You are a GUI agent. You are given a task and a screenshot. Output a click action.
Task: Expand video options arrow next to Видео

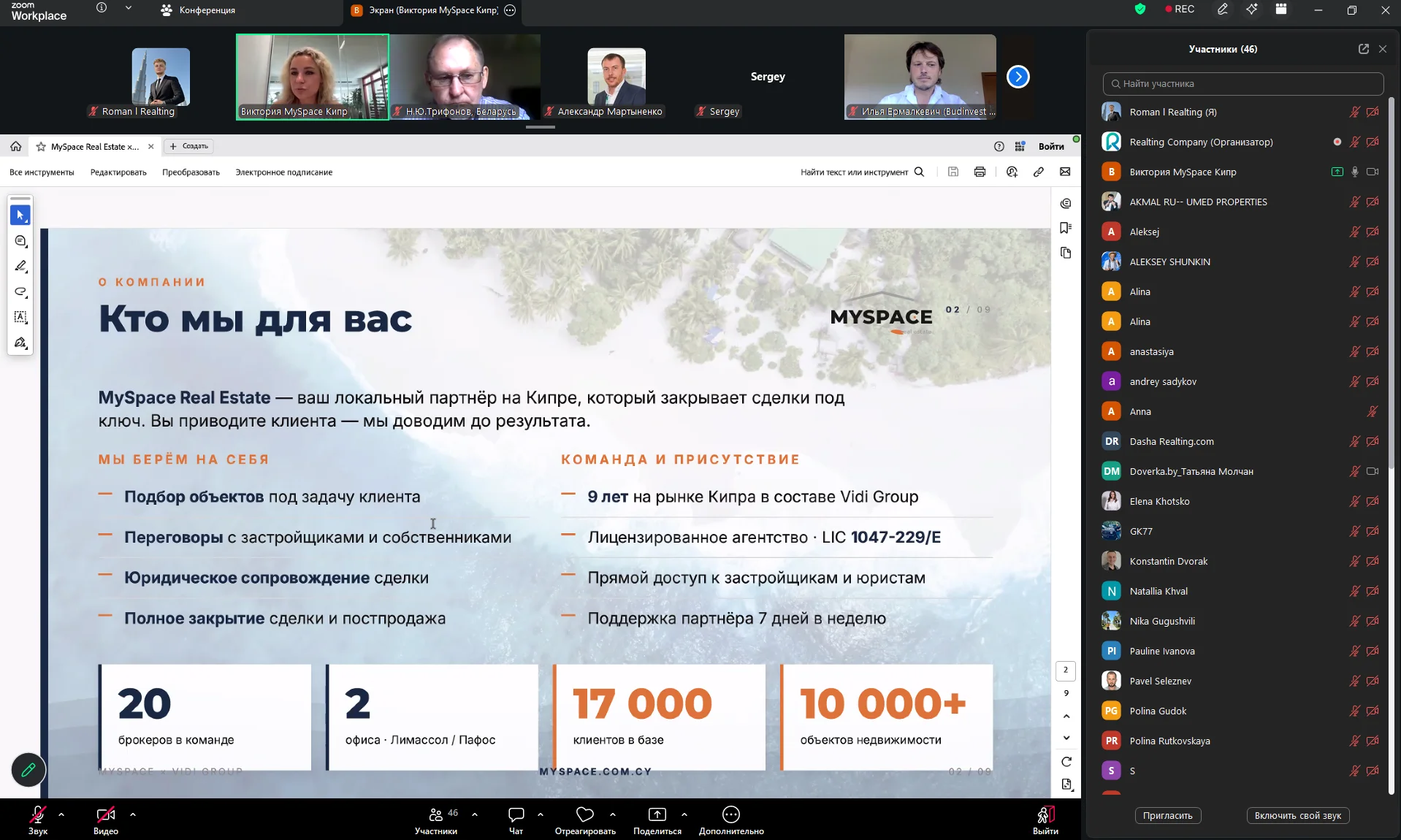click(x=133, y=814)
